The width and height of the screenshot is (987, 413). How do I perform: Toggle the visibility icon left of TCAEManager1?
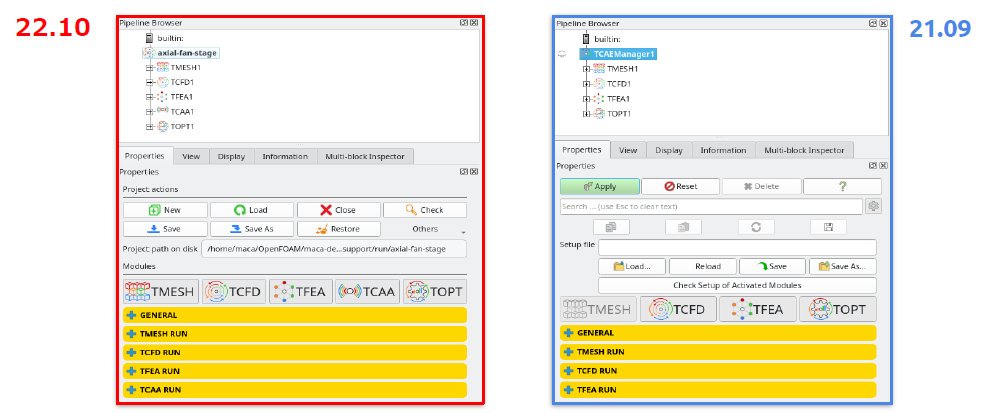(x=563, y=54)
